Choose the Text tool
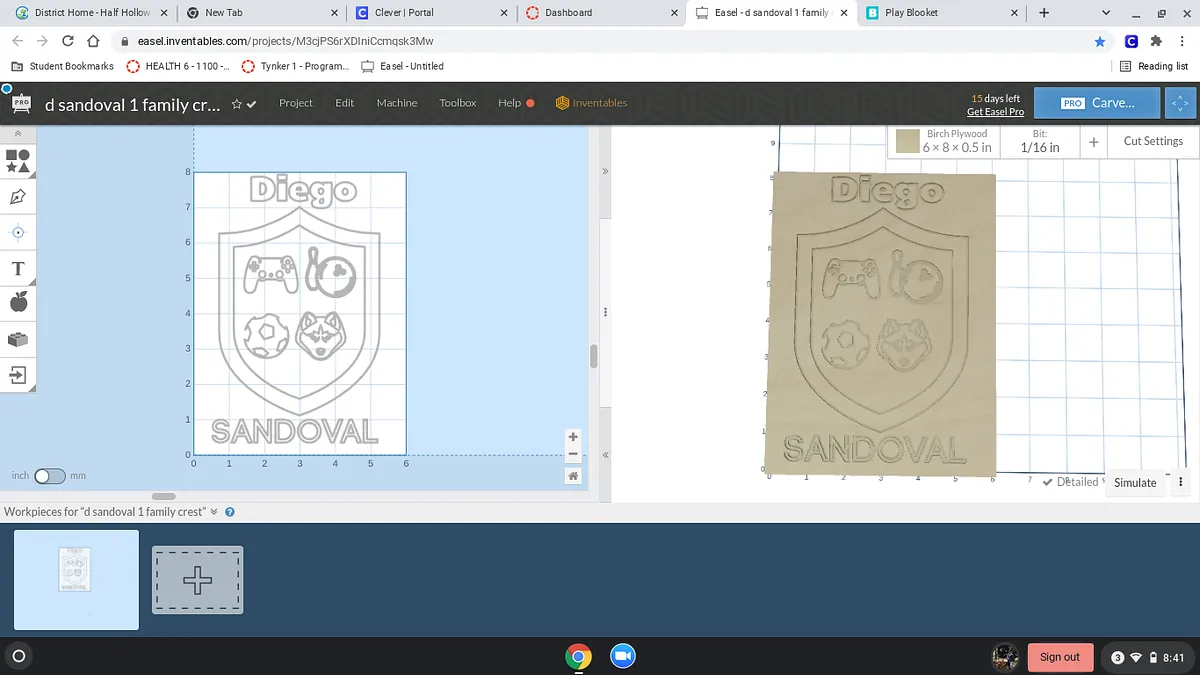Screen dimensions: 1200x675 tap(17, 269)
